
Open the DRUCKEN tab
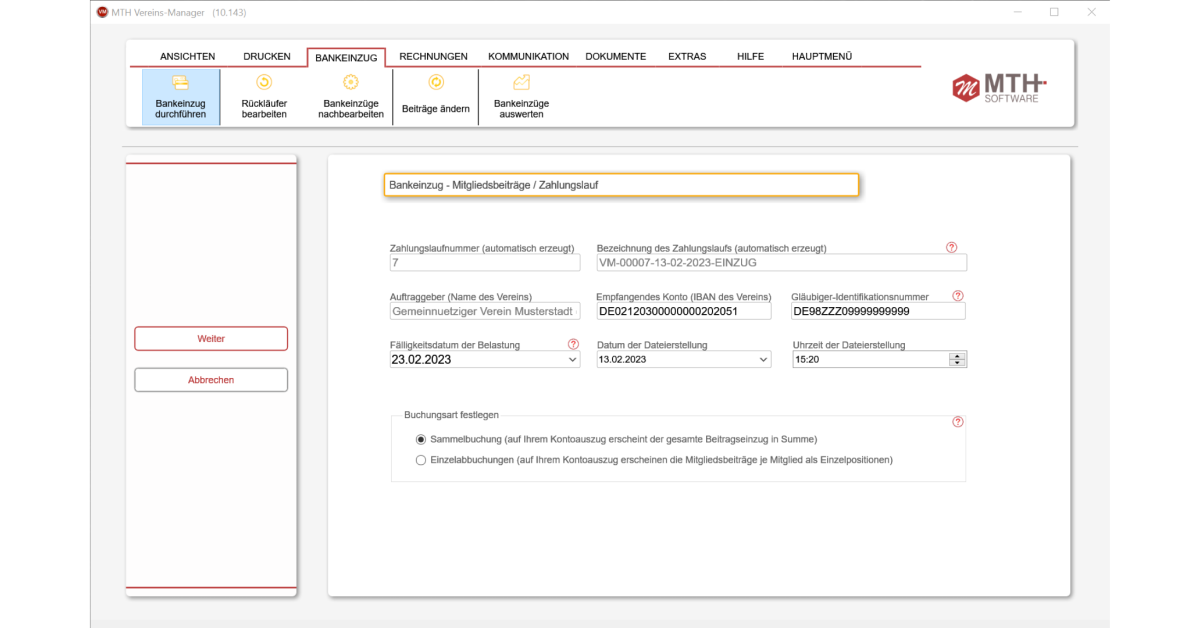point(267,57)
